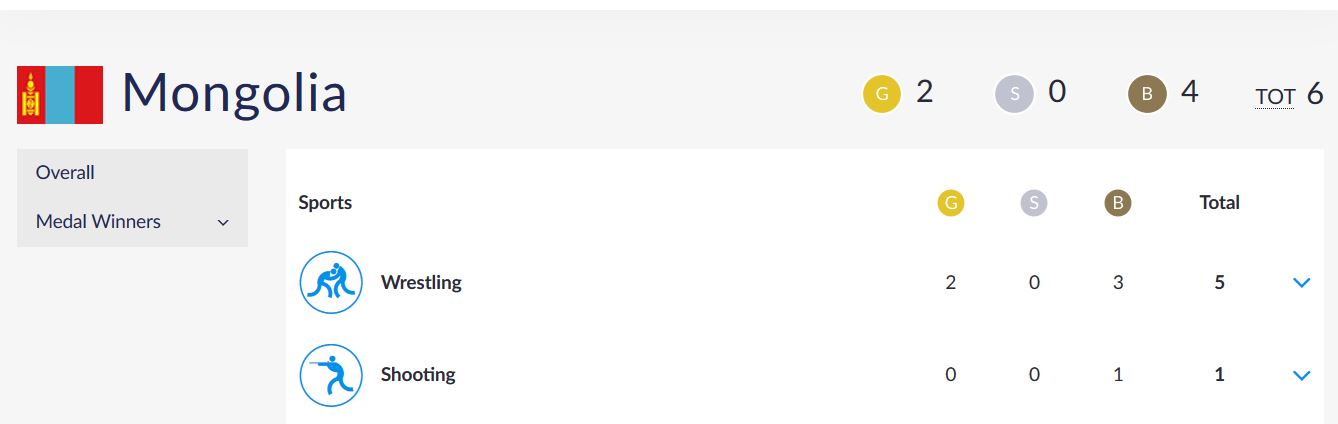Open the Wrestling sport link

[421, 283]
